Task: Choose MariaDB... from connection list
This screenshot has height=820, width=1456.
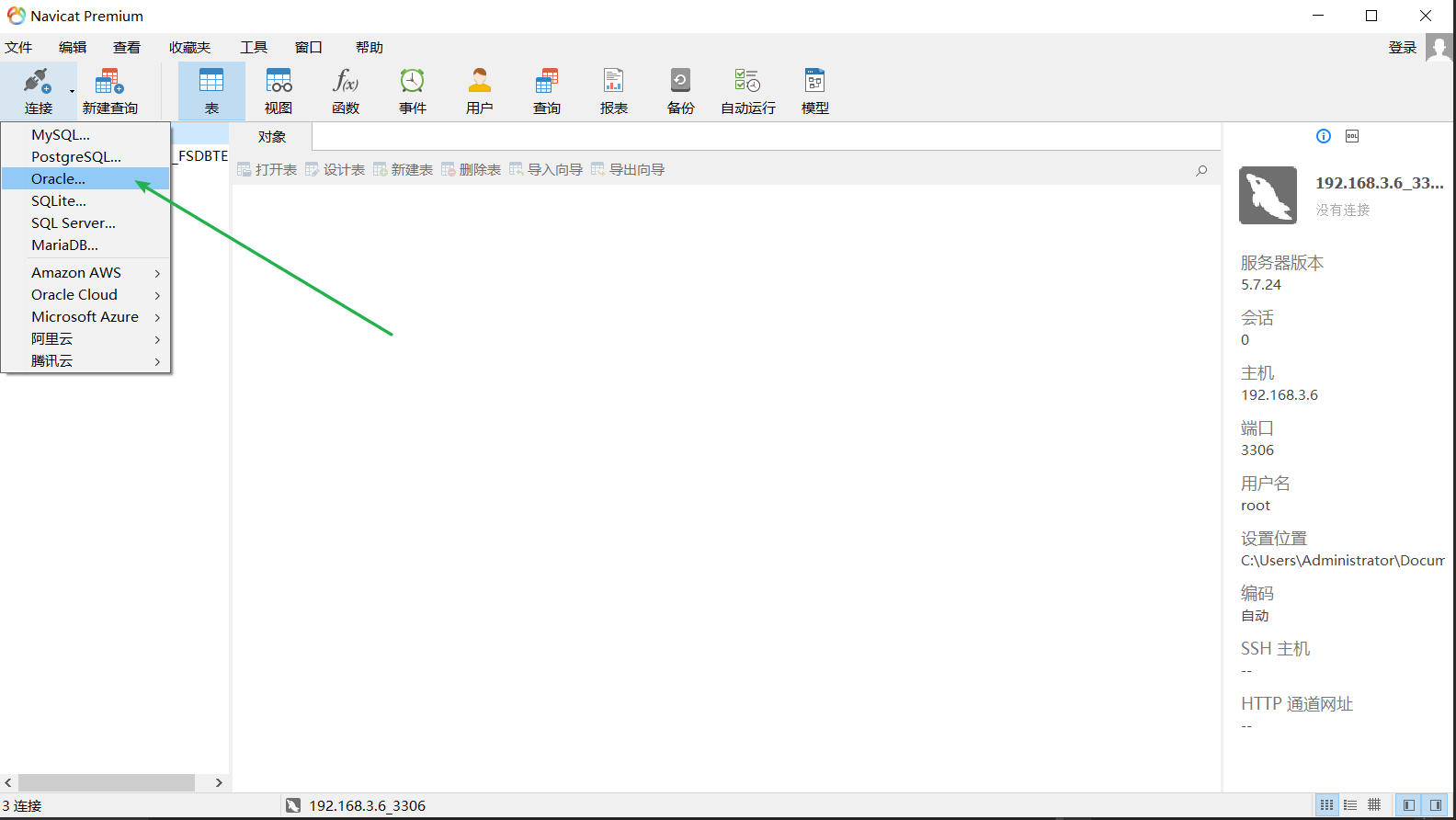Action: [x=85, y=245]
